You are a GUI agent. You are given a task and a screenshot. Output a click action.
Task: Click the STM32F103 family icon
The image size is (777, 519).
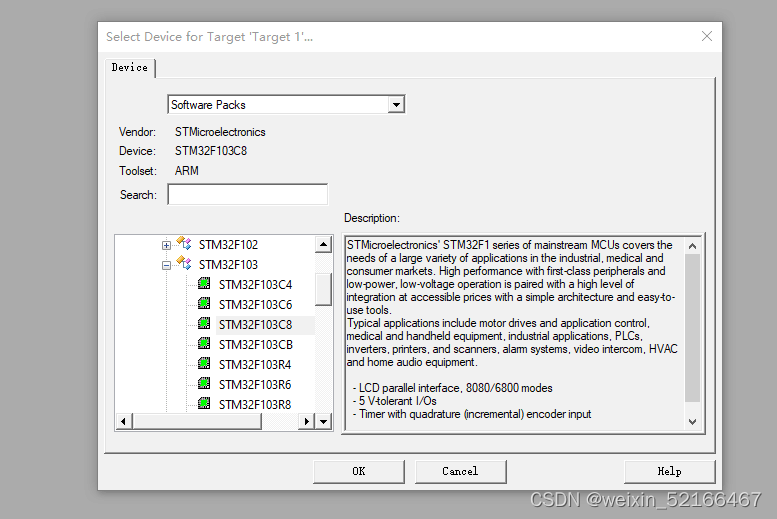(184, 264)
